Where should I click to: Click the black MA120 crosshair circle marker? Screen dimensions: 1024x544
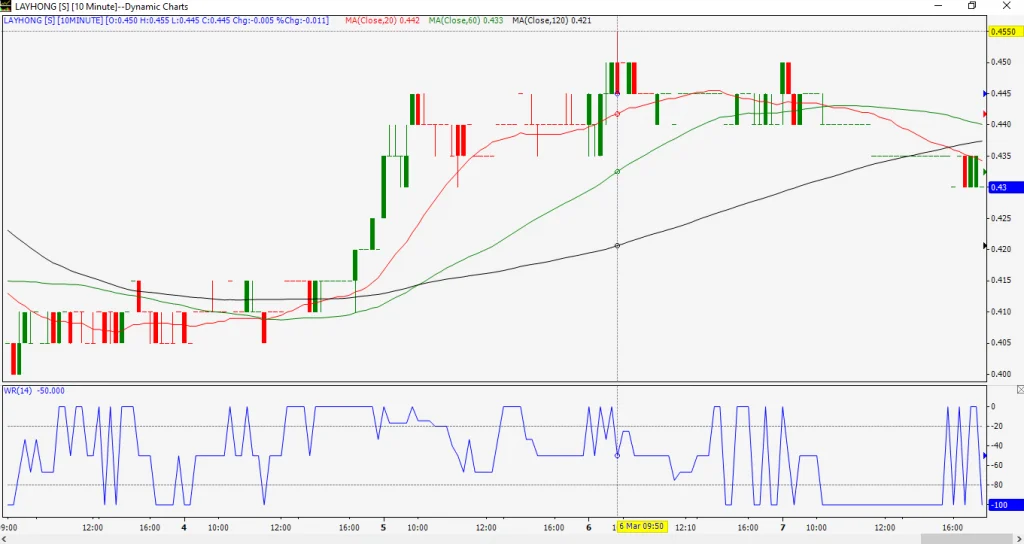coord(618,246)
